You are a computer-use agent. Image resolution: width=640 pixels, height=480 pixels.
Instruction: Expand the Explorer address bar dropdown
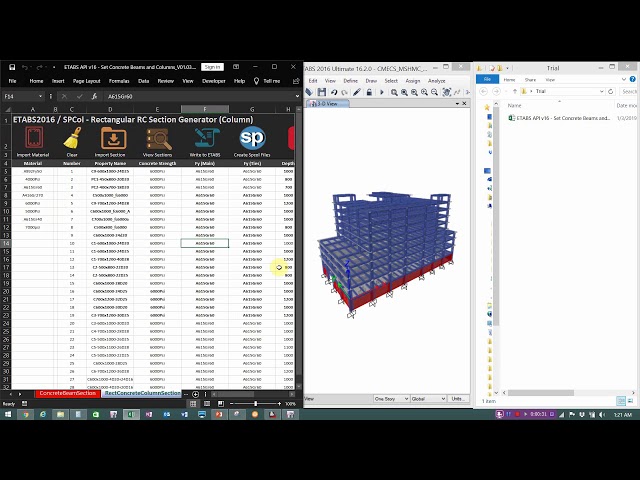click(x=602, y=91)
